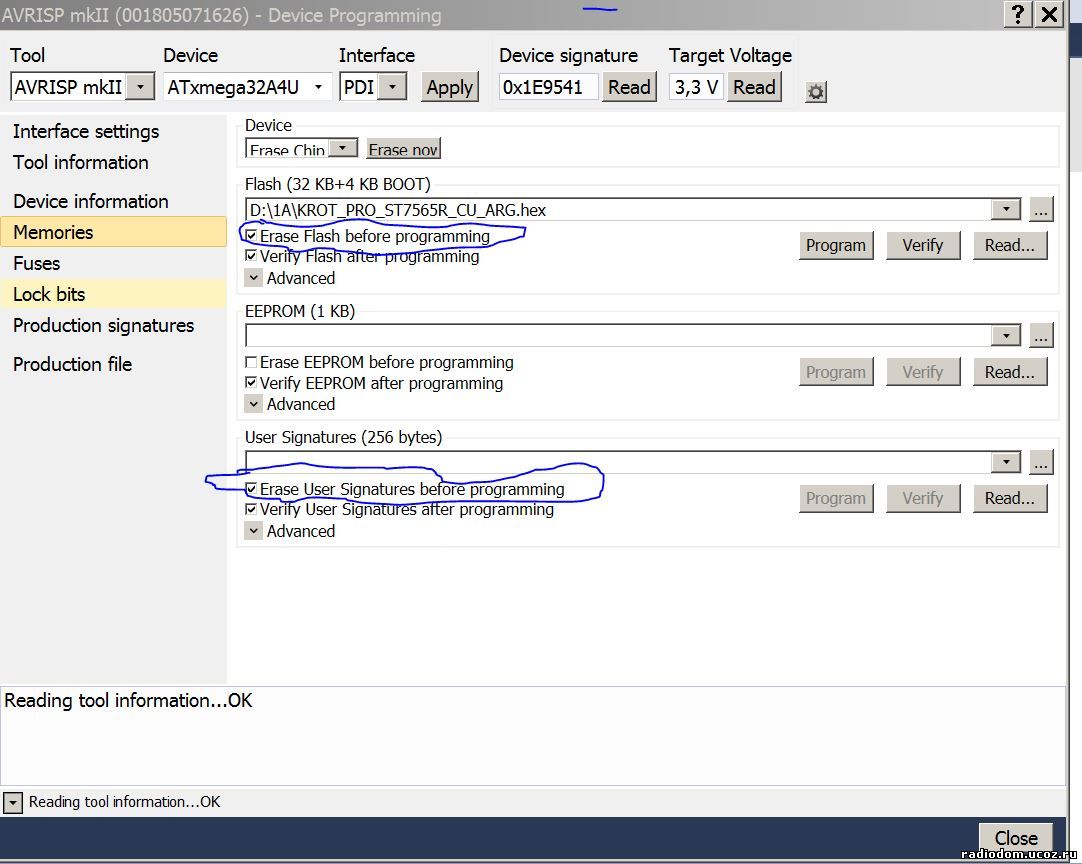1082x864 pixels.
Task: Click the help question mark button
Action: coord(1018,14)
